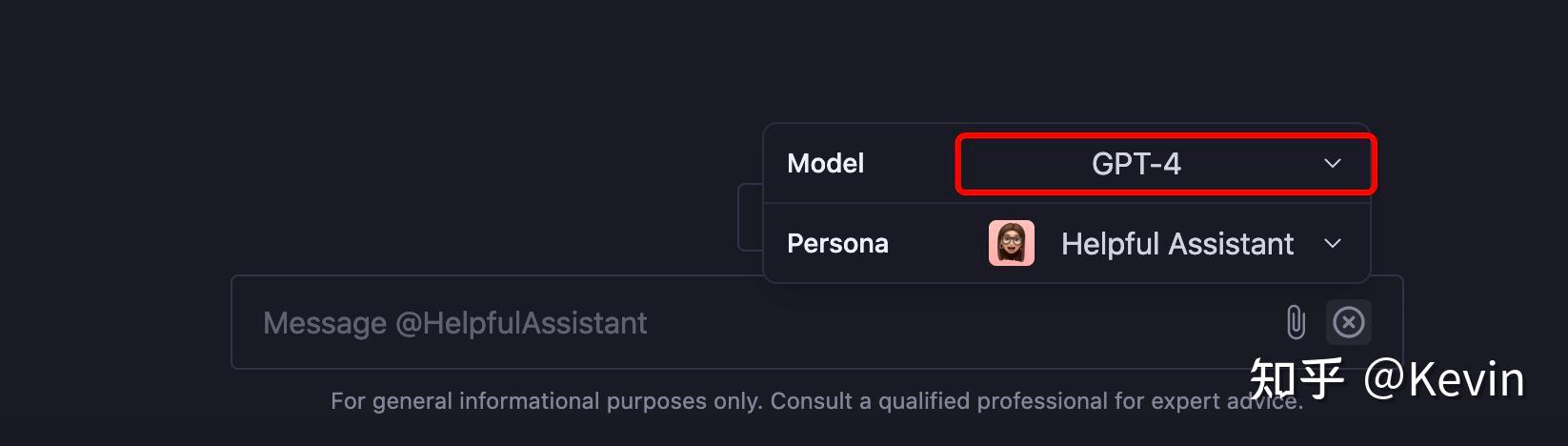Click the partially hidden button behind the popup
Image resolution: width=1568 pixels, height=446 pixels.
pos(751,218)
